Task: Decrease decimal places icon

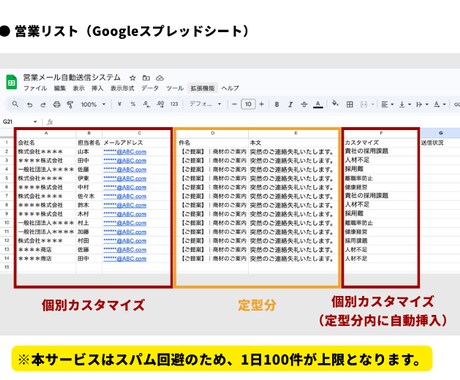Action: (146, 104)
